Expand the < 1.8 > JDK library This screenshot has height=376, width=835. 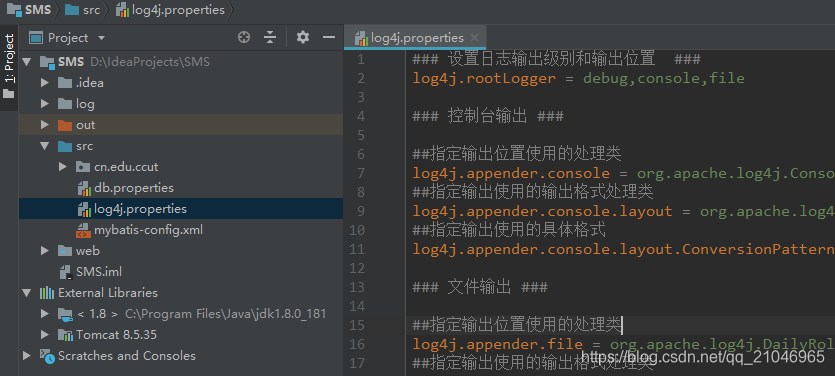[x=45, y=314]
